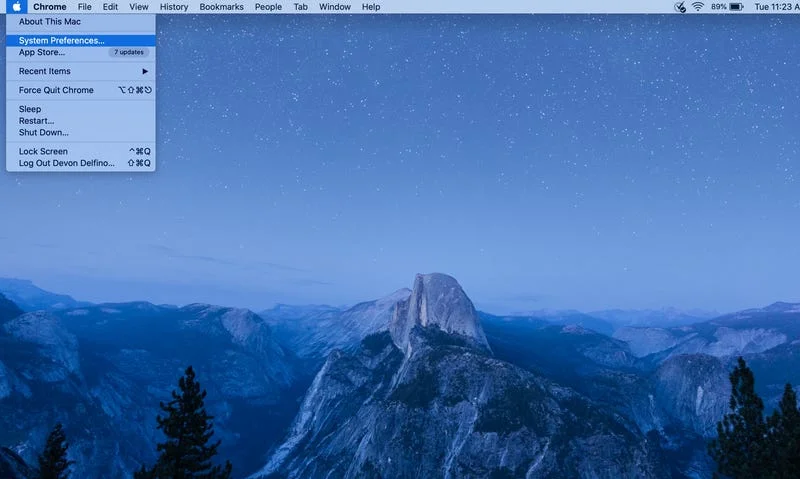Screen dimensions: 800x479
Task: Open the Bookmarks menu
Action: 221,7
